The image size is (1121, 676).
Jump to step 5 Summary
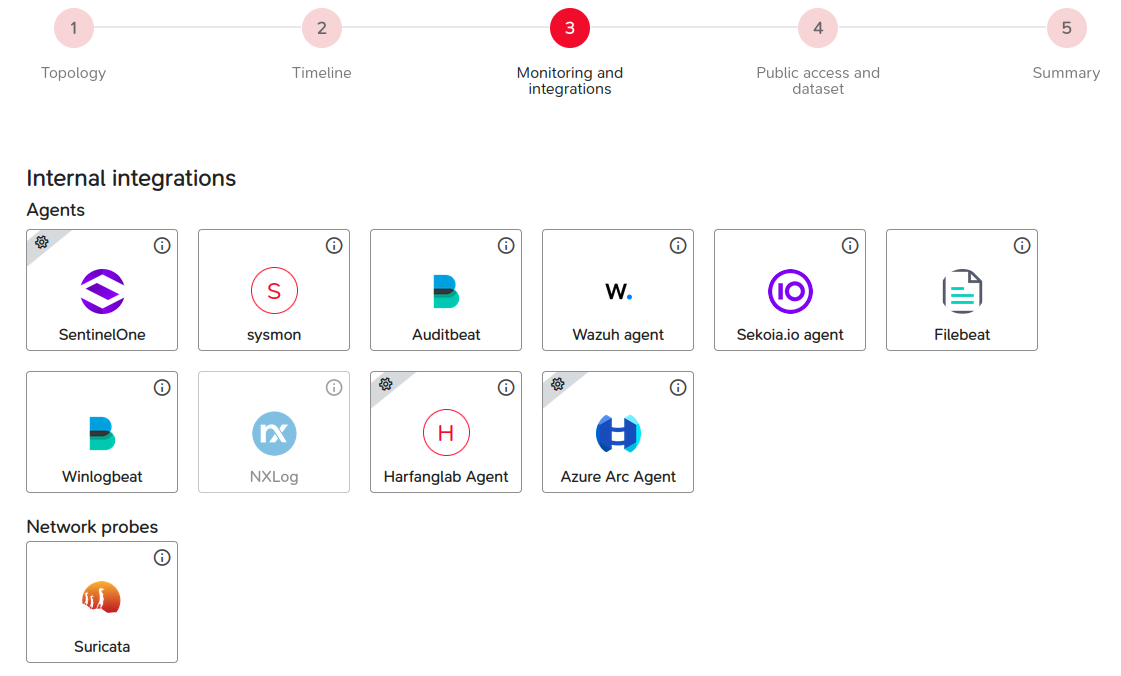tap(1067, 28)
